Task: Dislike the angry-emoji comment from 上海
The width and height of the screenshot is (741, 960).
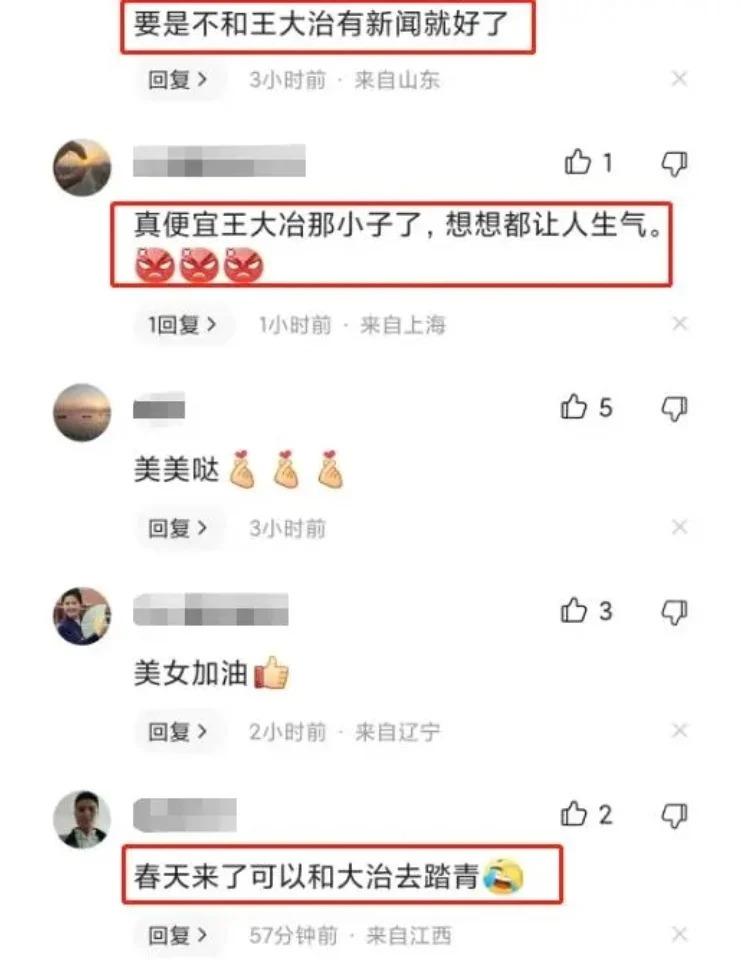Action: coord(674,163)
